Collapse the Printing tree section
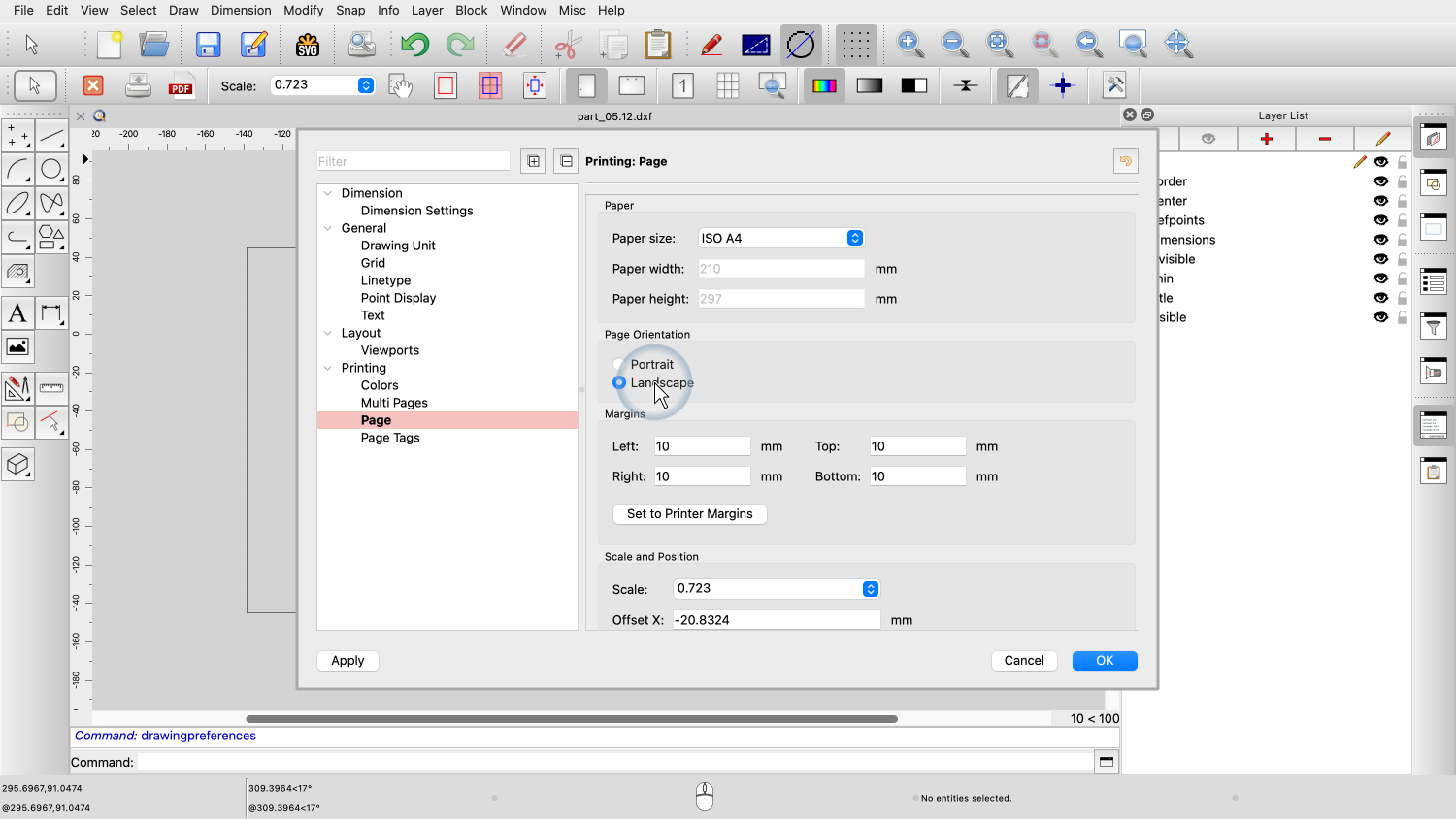The width and height of the screenshot is (1456, 819). click(x=328, y=368)
